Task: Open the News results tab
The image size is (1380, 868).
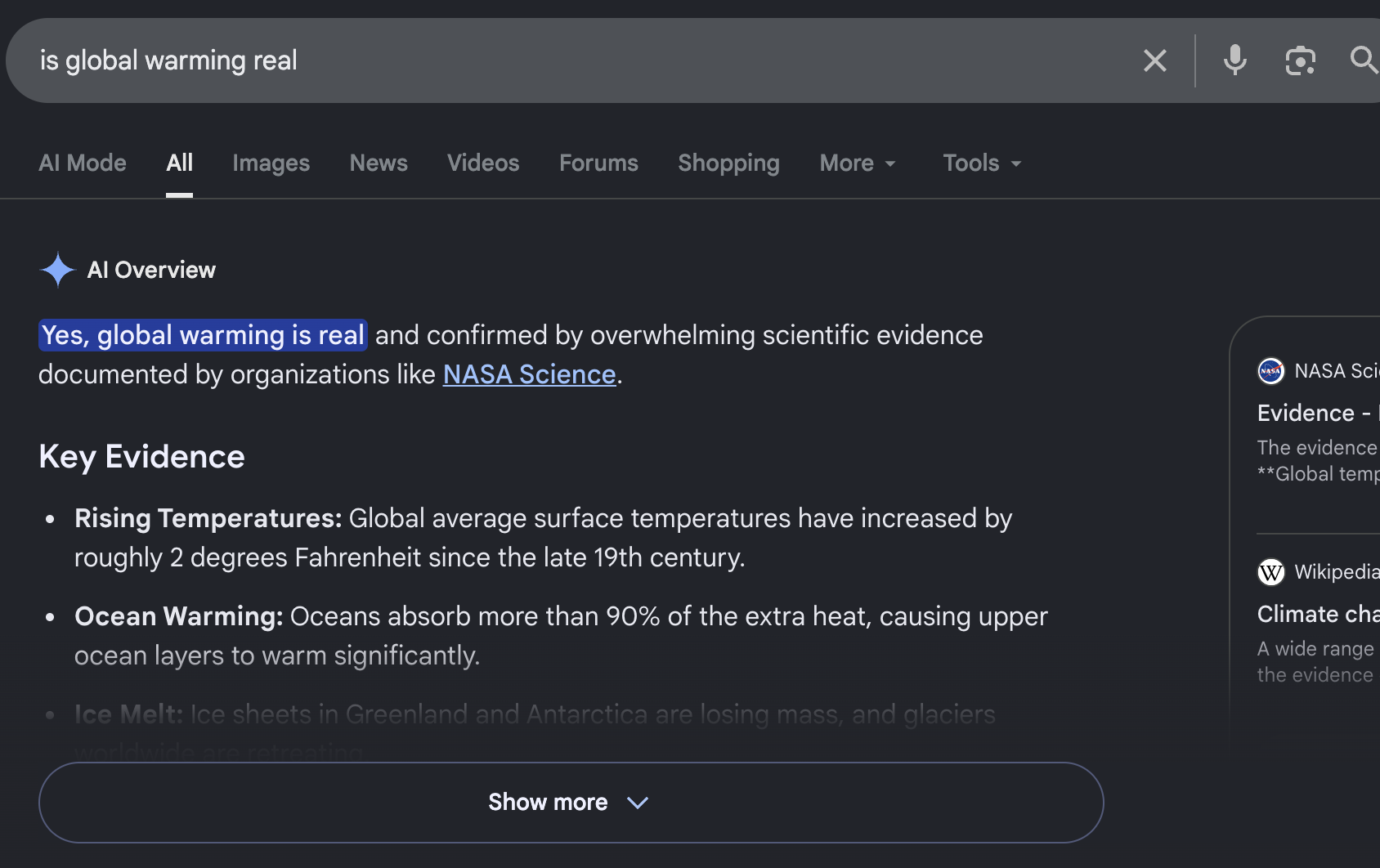Action: pyautogui.click(x=379, y=163)
